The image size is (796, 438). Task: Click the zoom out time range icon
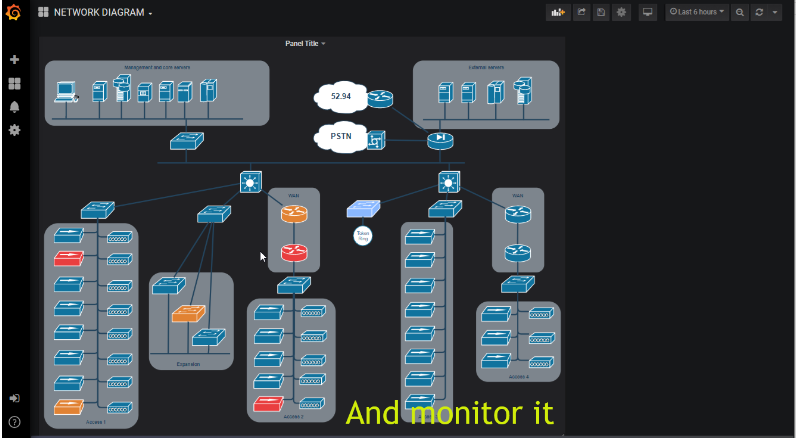click(x=740, y=13)
